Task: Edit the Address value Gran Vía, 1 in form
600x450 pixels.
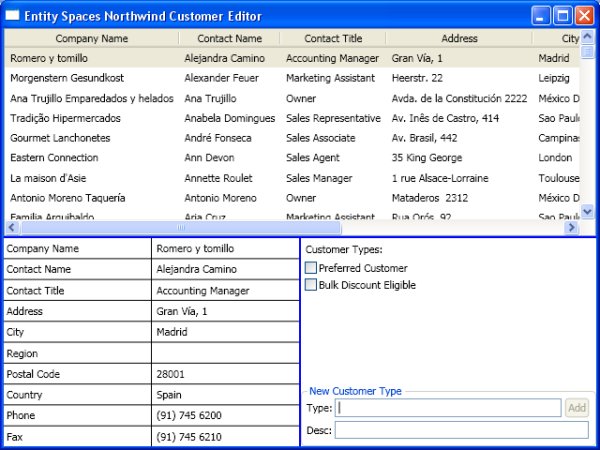Action: pos(225,311)
